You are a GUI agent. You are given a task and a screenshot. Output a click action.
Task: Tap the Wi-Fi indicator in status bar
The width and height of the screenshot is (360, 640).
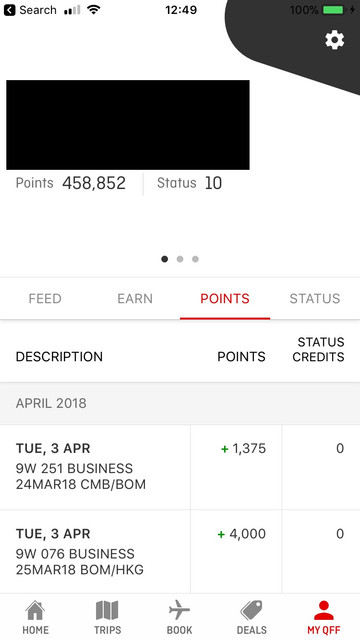click(x=94, y=10)
